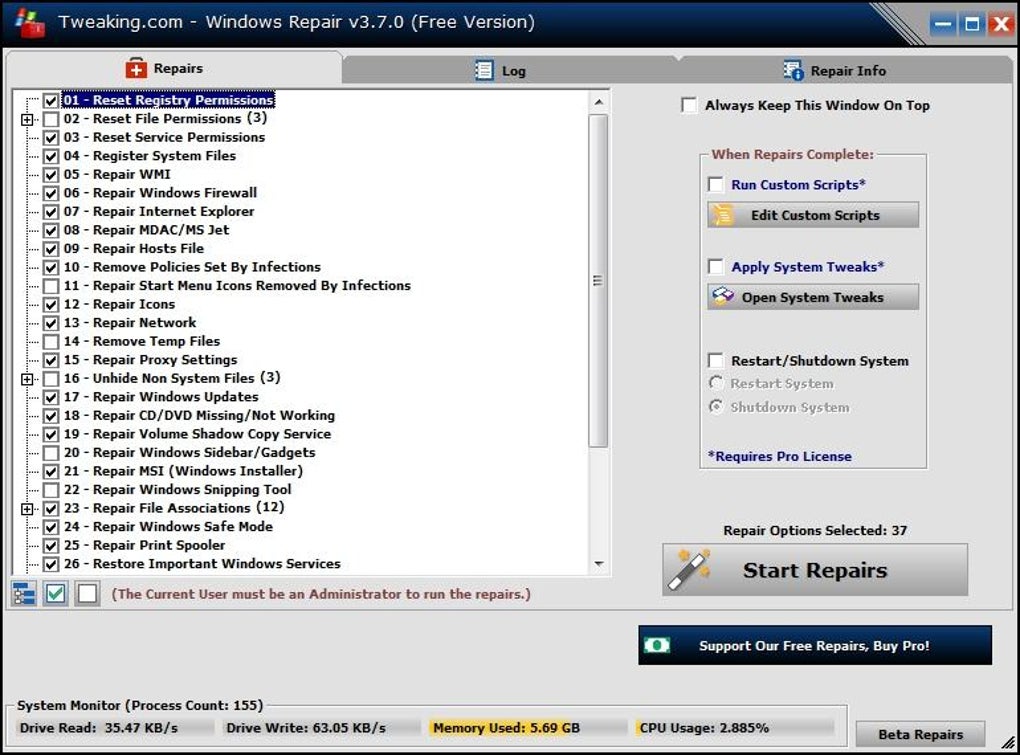Screen dimensions: 1020x755
Task: Click the scroll icon on Edit Custom Scripts
Action: click(x=723, y=215)
